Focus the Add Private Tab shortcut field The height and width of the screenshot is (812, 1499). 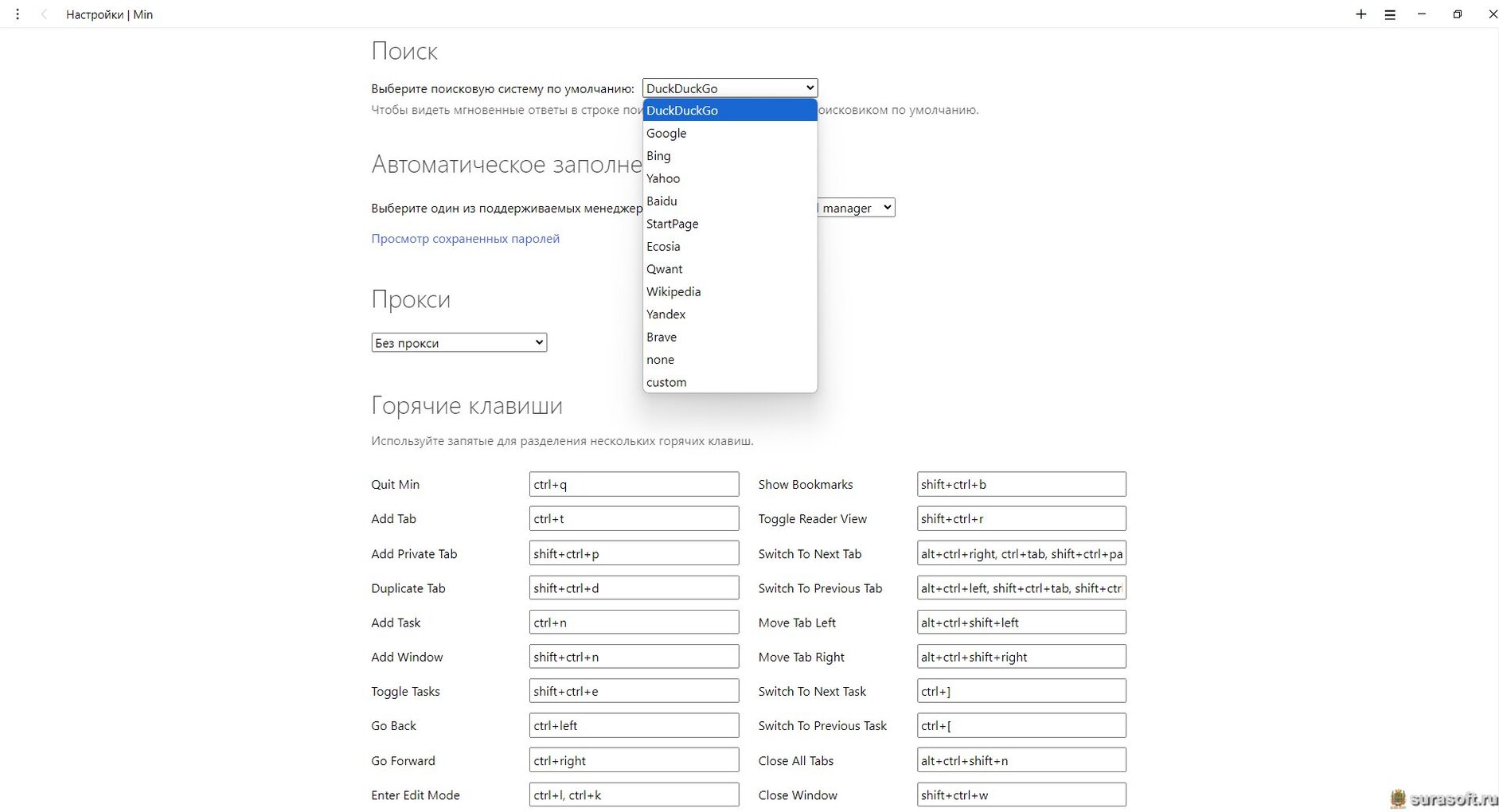(x=634, y=553)
